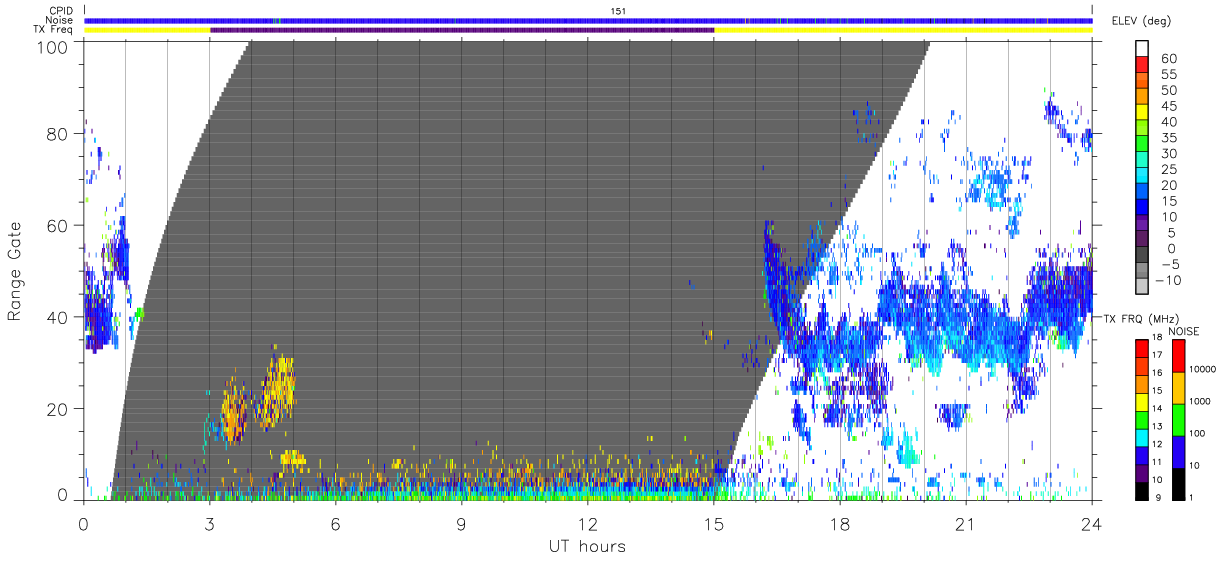Click the TX Freq row label
Image resolution: width=1228 pixels, height=567 pixels.
pos(54,29)
